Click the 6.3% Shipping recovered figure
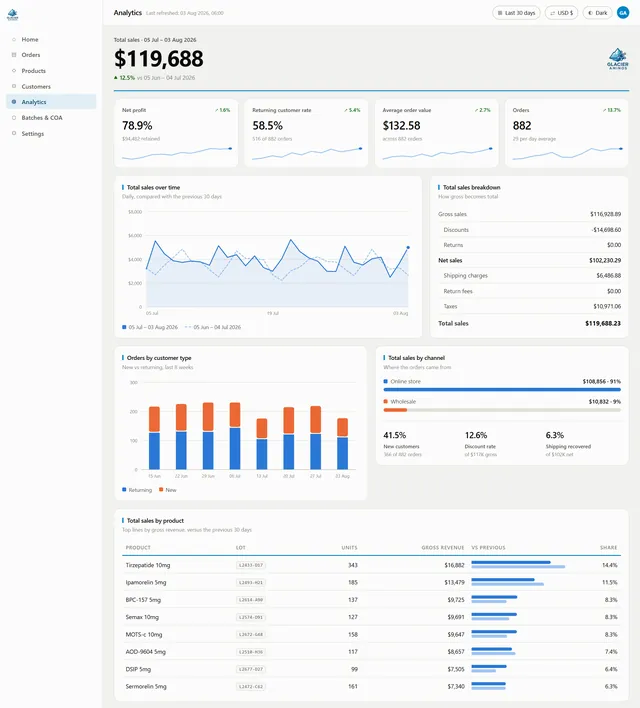The image size is (640, 708). click(555, 435)
